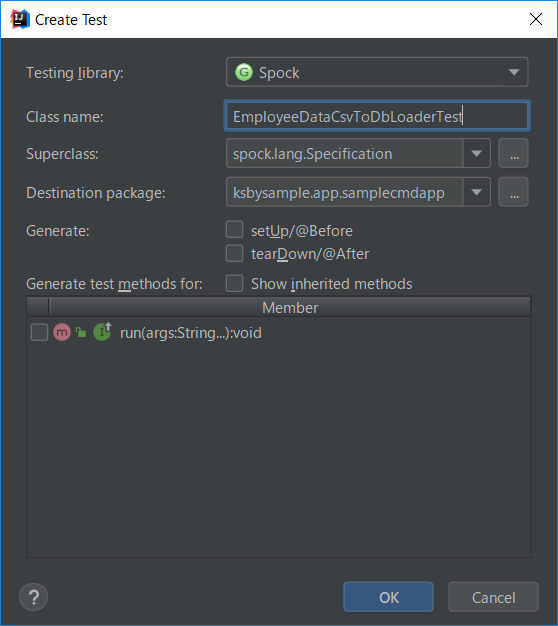Click the spock.lang.Specification superclass field
The image size is (558, 626).
click(344, 153)
